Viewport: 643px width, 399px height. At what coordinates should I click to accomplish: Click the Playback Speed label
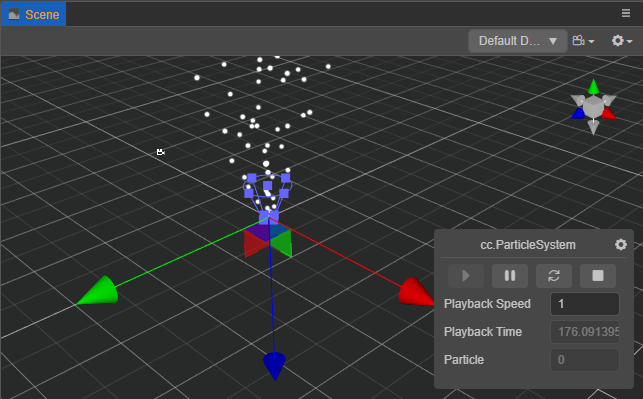487,304
